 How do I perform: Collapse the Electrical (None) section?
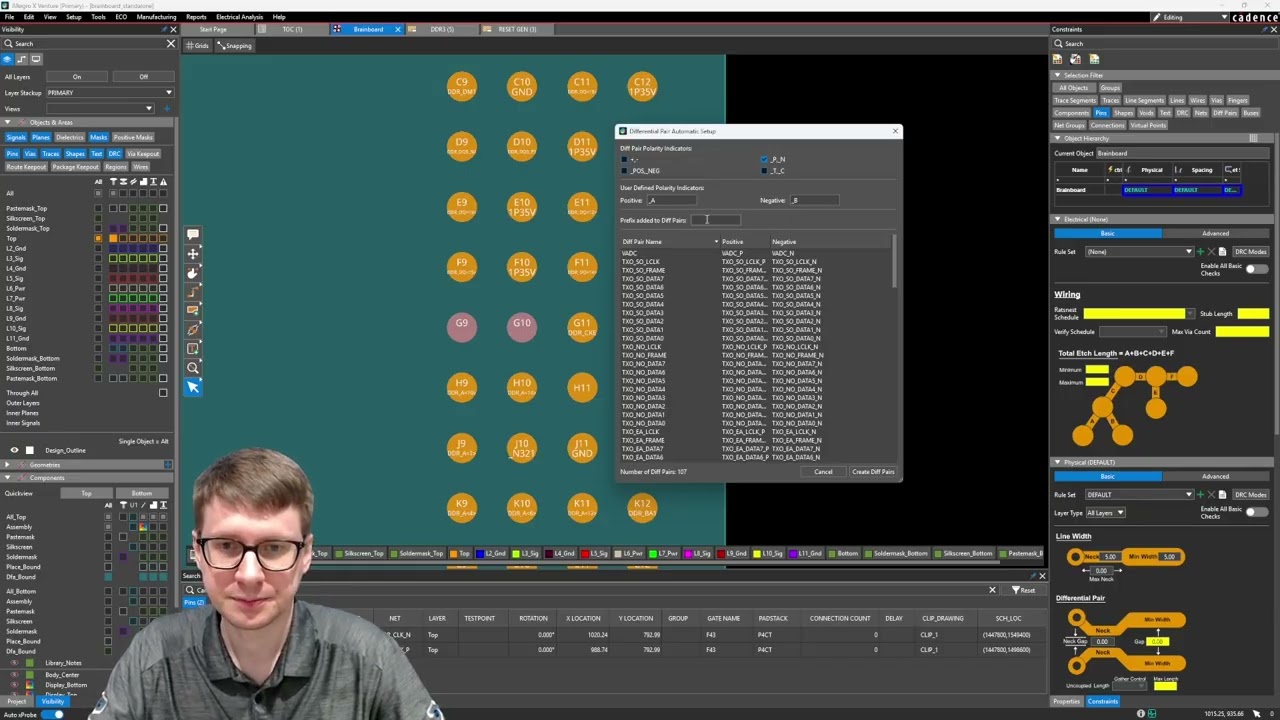1057,219
